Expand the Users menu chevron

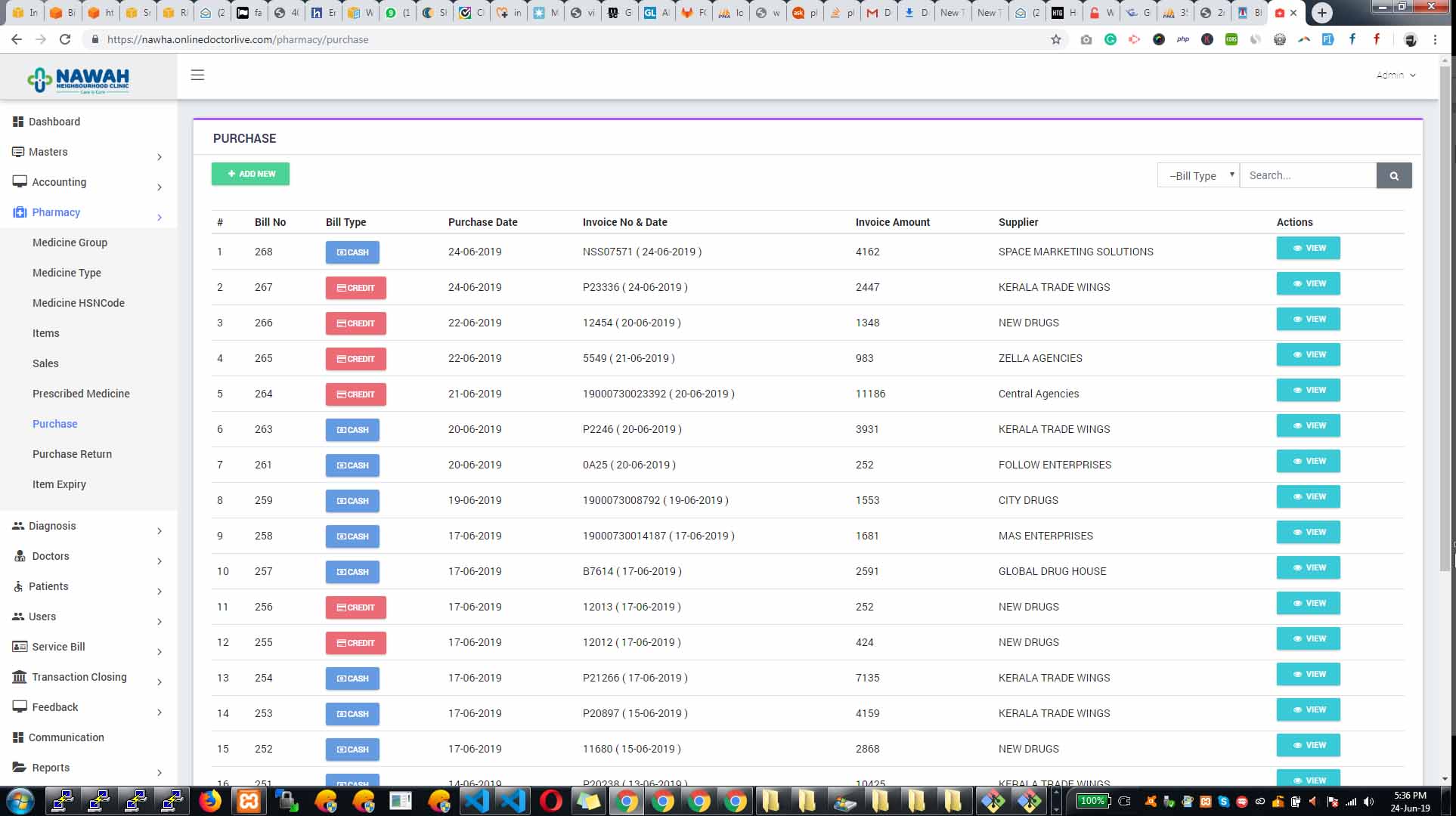pyautogui.click(x=160, y=622)
